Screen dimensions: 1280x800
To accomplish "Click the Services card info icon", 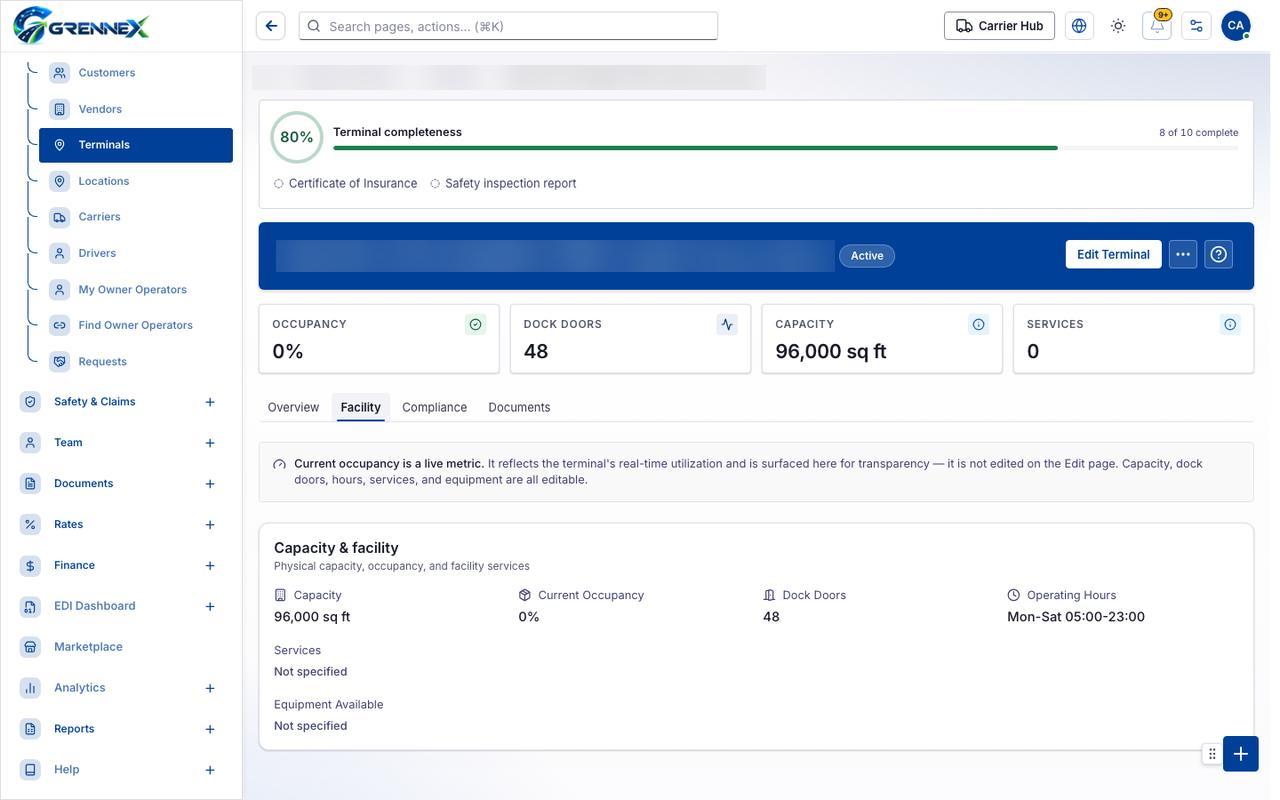I will point(1230,324).
